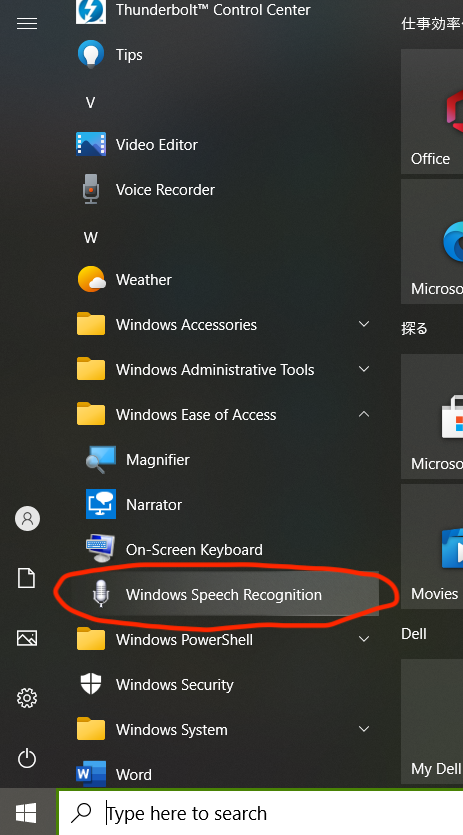Collapse Windows Ease of Access chevron
The height and width of the screenshot is (835, 463).
click(x=364, y=414)
